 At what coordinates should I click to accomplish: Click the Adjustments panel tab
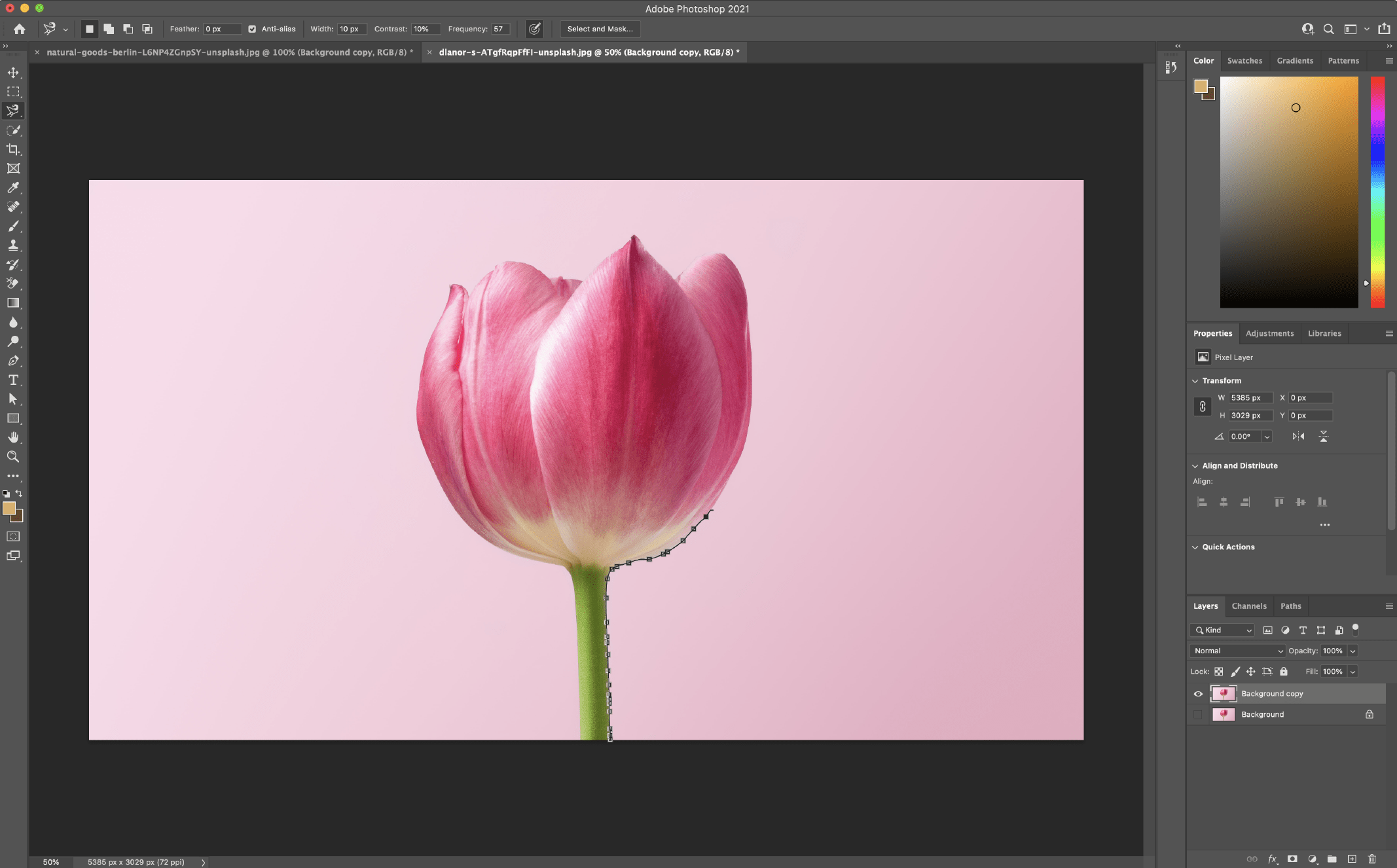(x=1270, y=333)
